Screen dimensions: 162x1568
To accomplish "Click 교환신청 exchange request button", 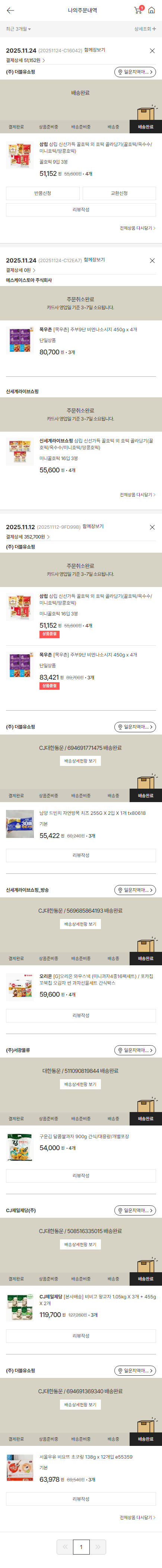I will tap(119, 193).
